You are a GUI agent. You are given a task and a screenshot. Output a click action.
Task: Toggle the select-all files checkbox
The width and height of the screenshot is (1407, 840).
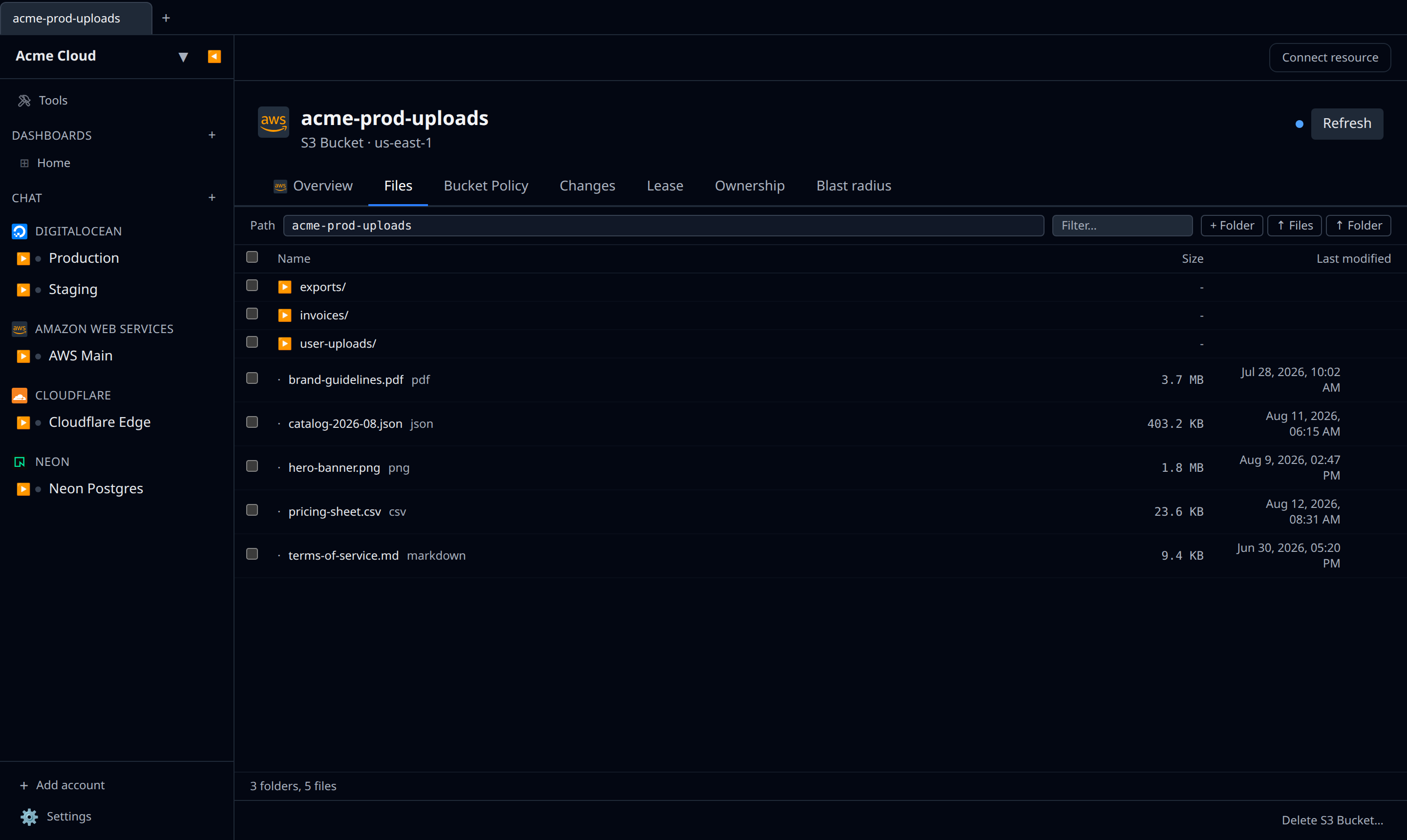click(253, 257)
